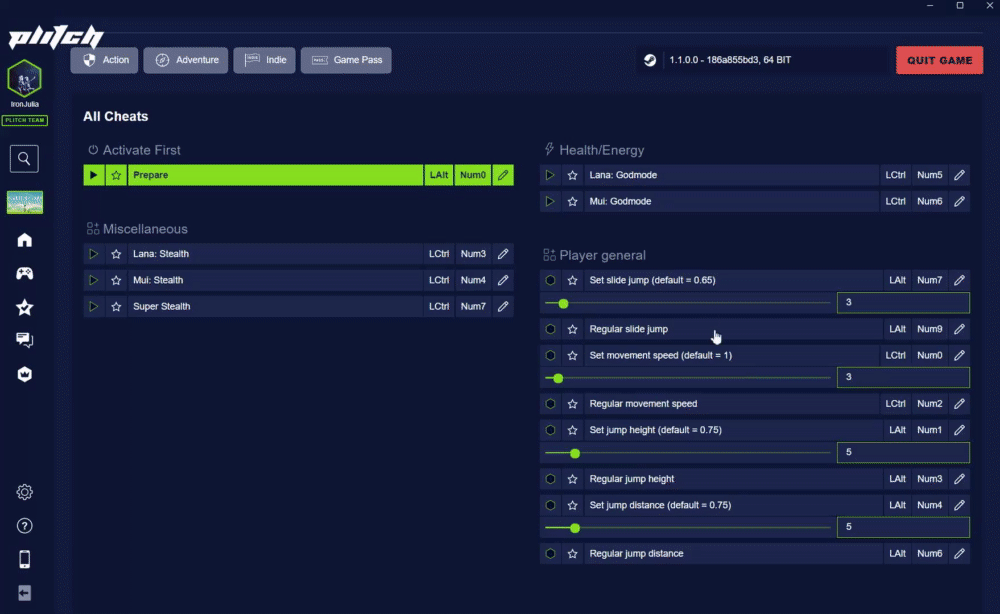Activate Lana: Stealth play toggle
This screenshot has height=614, width=1000.
click(x=93, y=254)
